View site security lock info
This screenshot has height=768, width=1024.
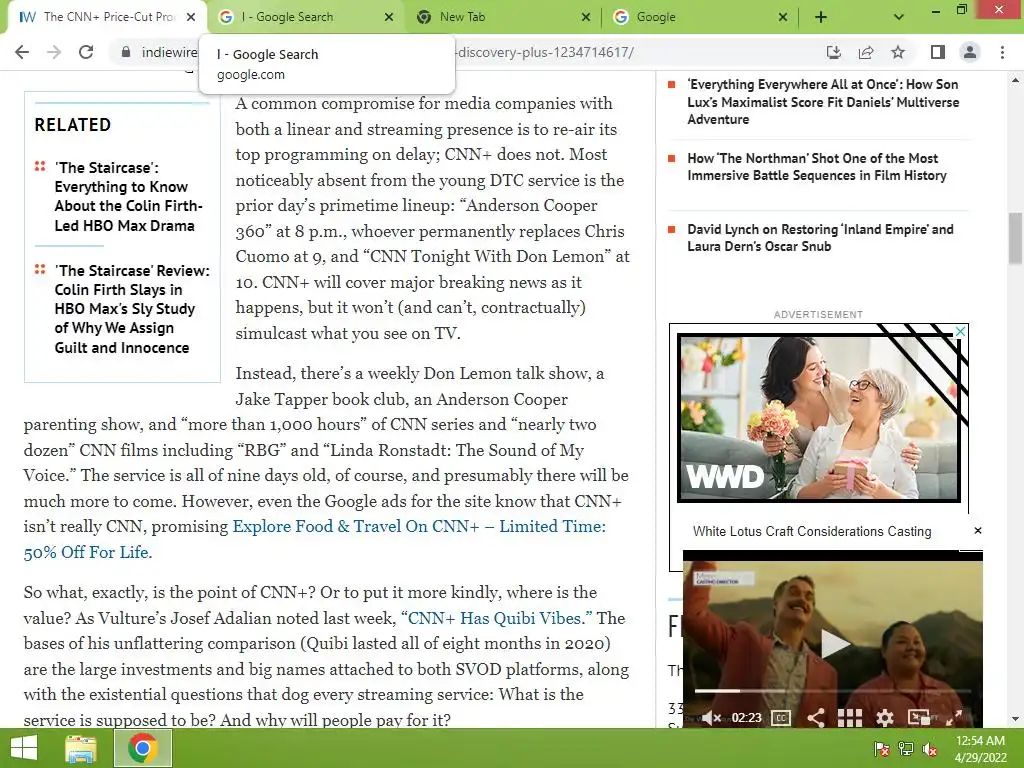pos(126,52)
